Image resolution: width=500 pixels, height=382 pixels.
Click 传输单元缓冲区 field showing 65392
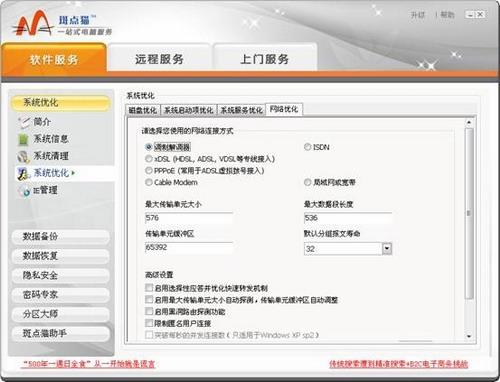tap(189, 247)
